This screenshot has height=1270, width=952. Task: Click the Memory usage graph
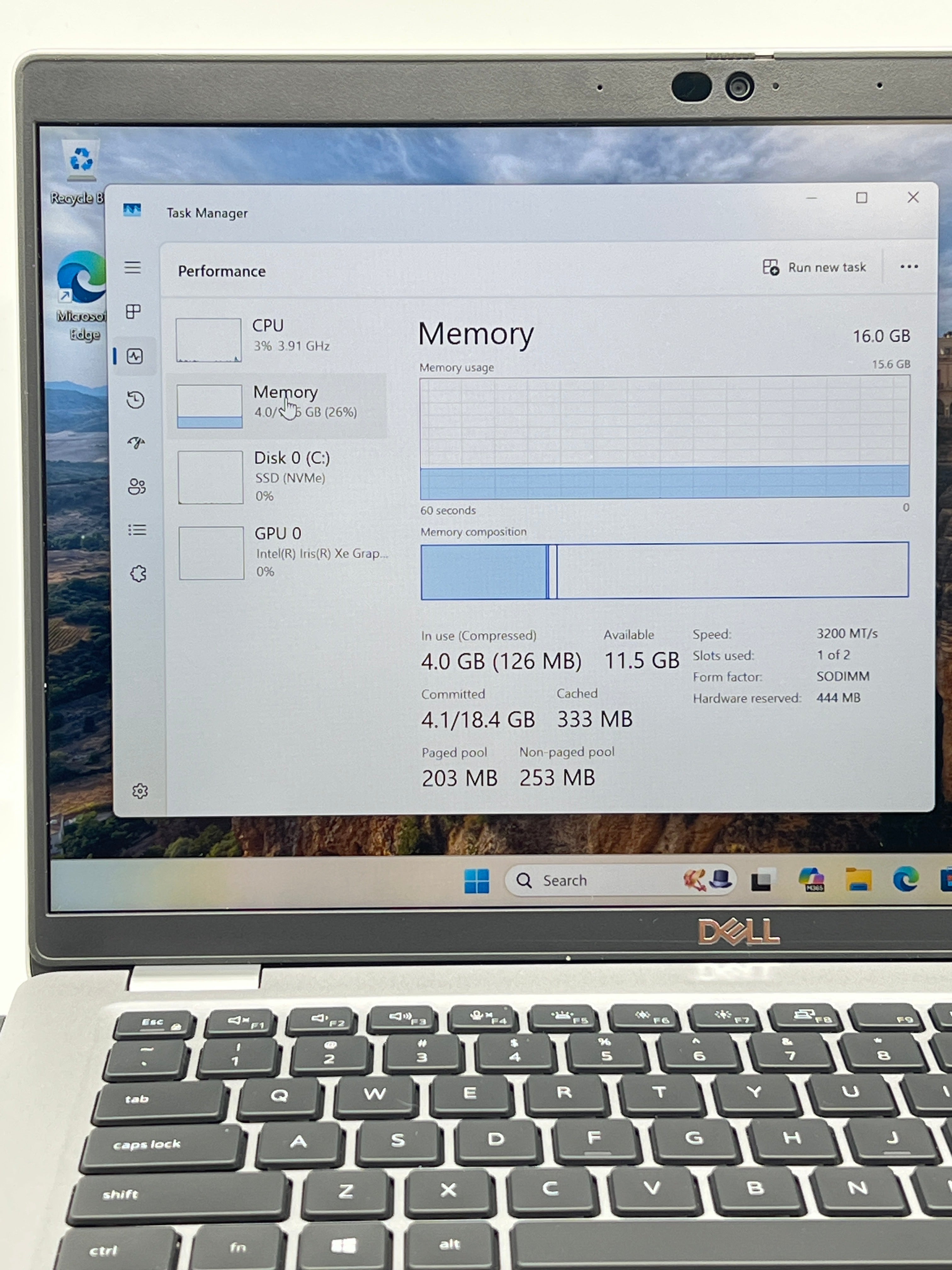point(665,437)
